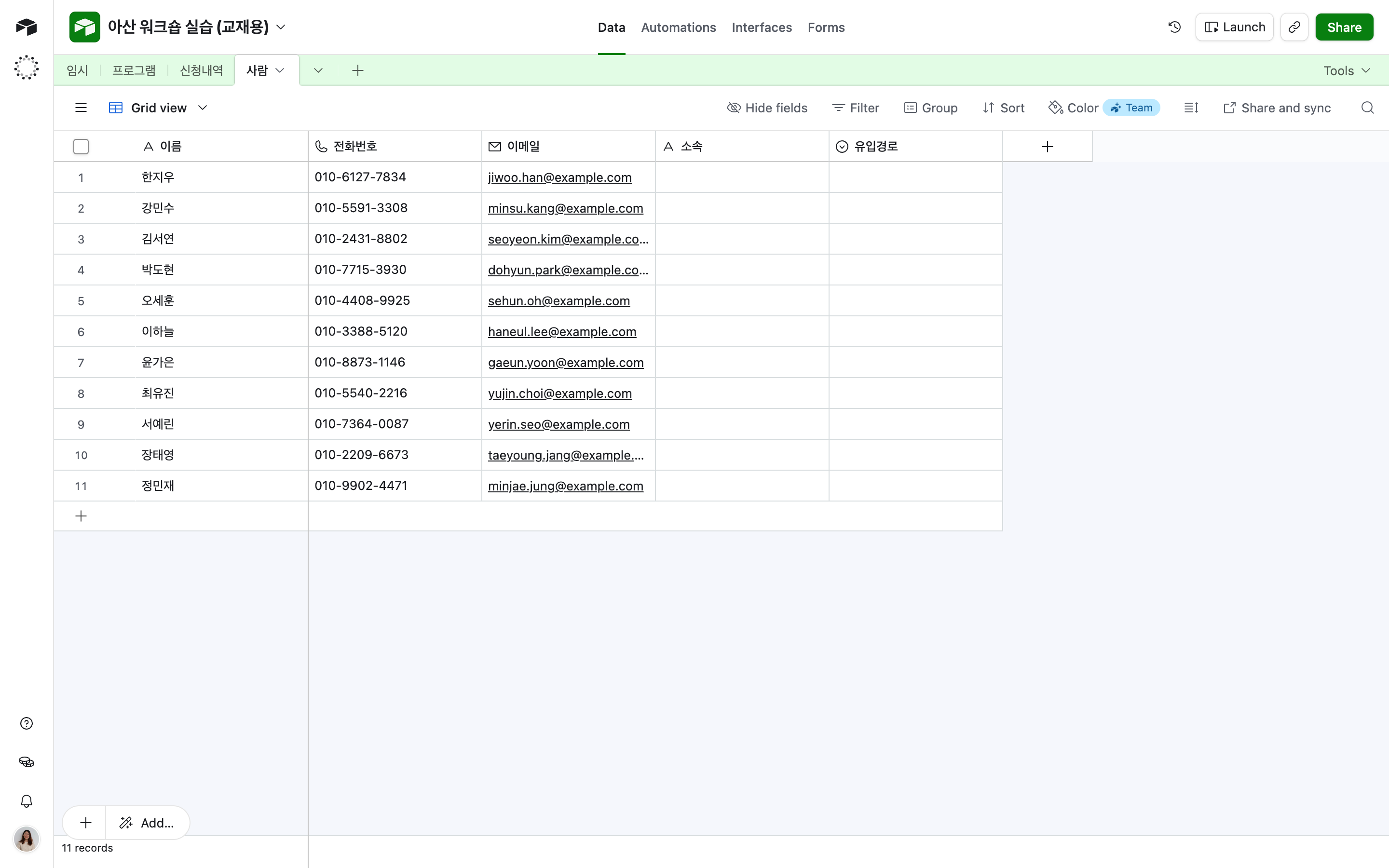Tick the select all records checkbox
The width and height of the screenshot is (1389, 868).
[x=81, y=147]
